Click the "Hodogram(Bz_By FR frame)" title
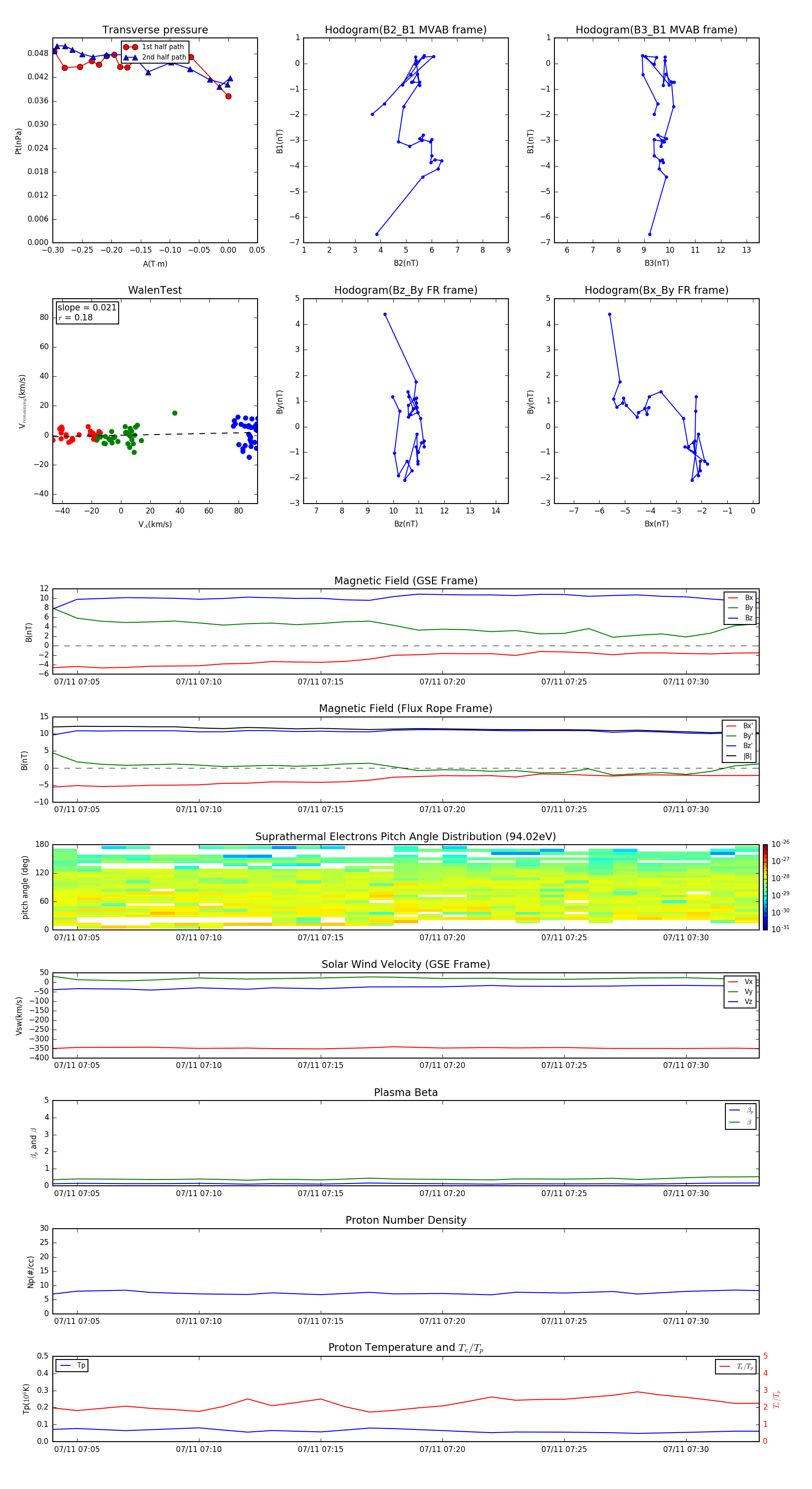This screenshot has width=812, height=1489. (x=406, y=290)
